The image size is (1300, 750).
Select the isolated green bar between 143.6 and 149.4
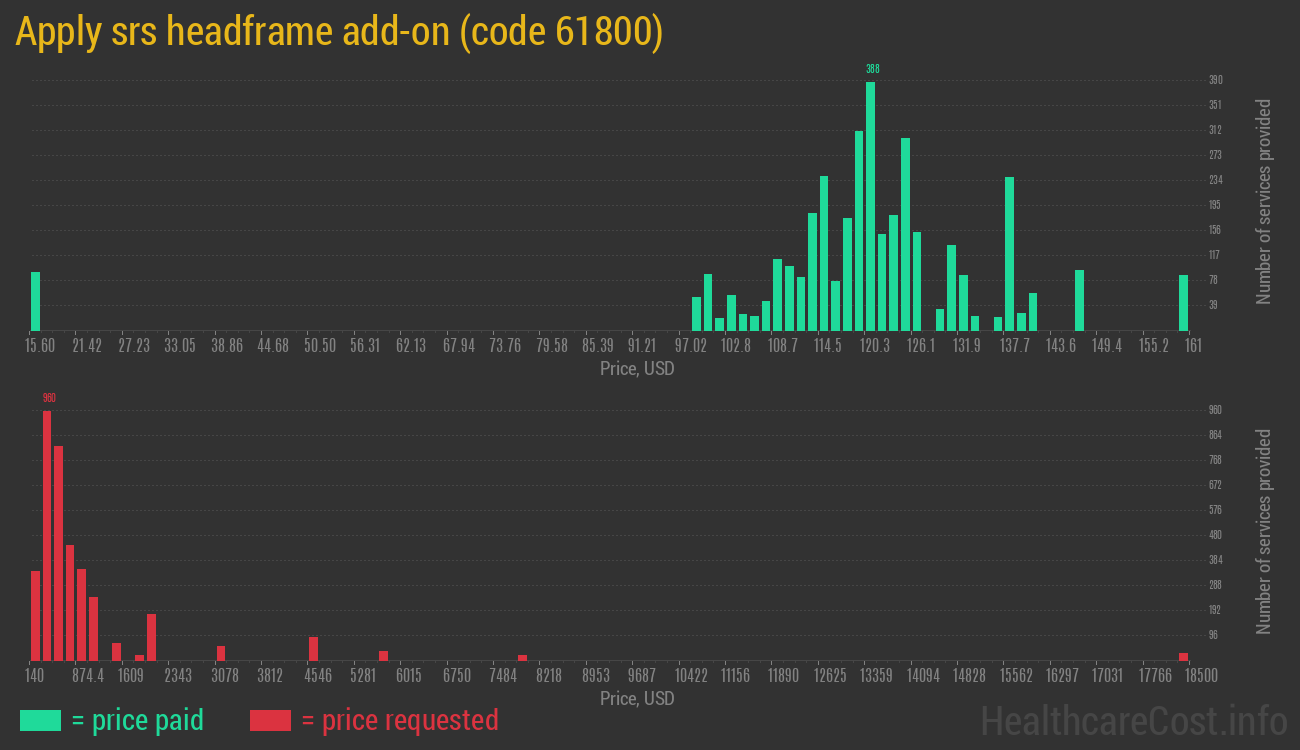(1079, 300)
